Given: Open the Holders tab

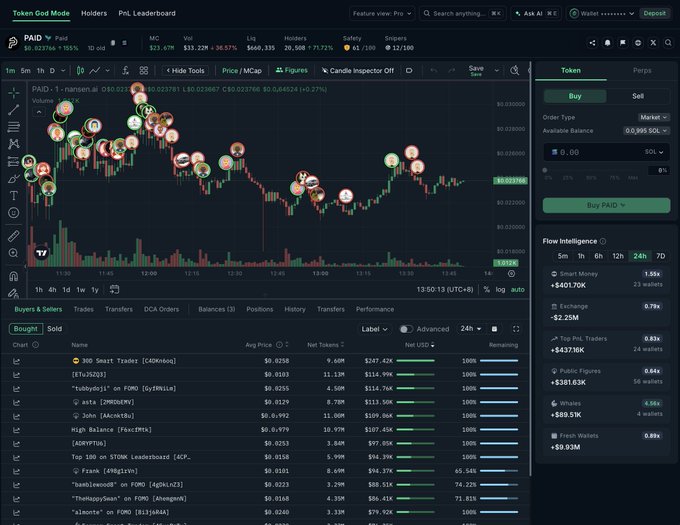Looking at the screenshot, I should (94, 13).
